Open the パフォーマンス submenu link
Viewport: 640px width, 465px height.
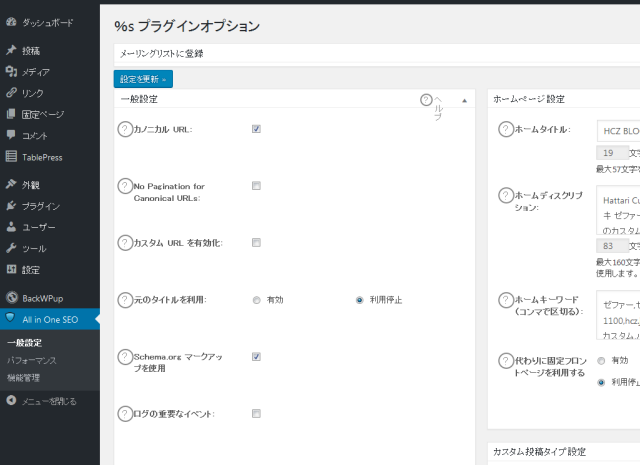[x=32, y=360]
